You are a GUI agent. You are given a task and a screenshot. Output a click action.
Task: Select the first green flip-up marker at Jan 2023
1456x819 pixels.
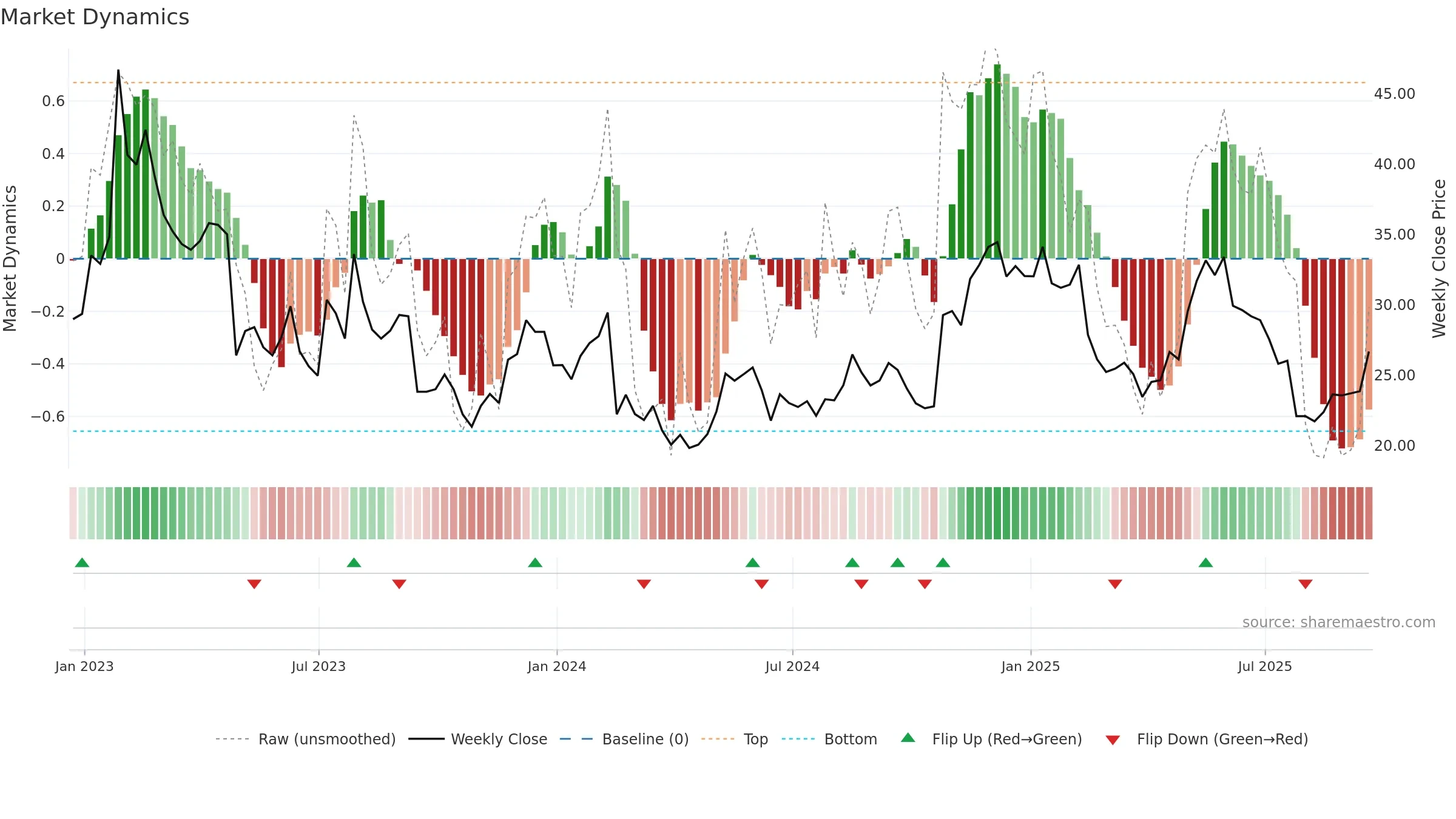[x=82, y=562]
